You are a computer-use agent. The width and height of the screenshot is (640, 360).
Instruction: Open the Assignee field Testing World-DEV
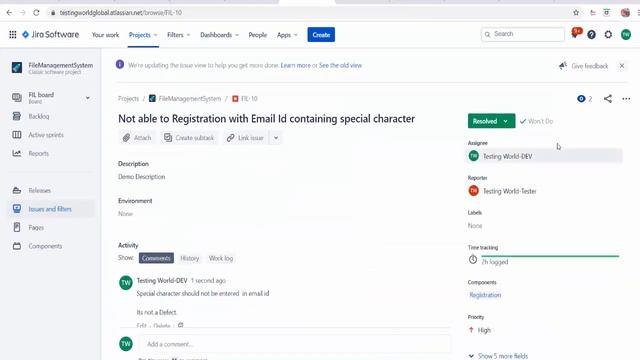coord(545,156)
